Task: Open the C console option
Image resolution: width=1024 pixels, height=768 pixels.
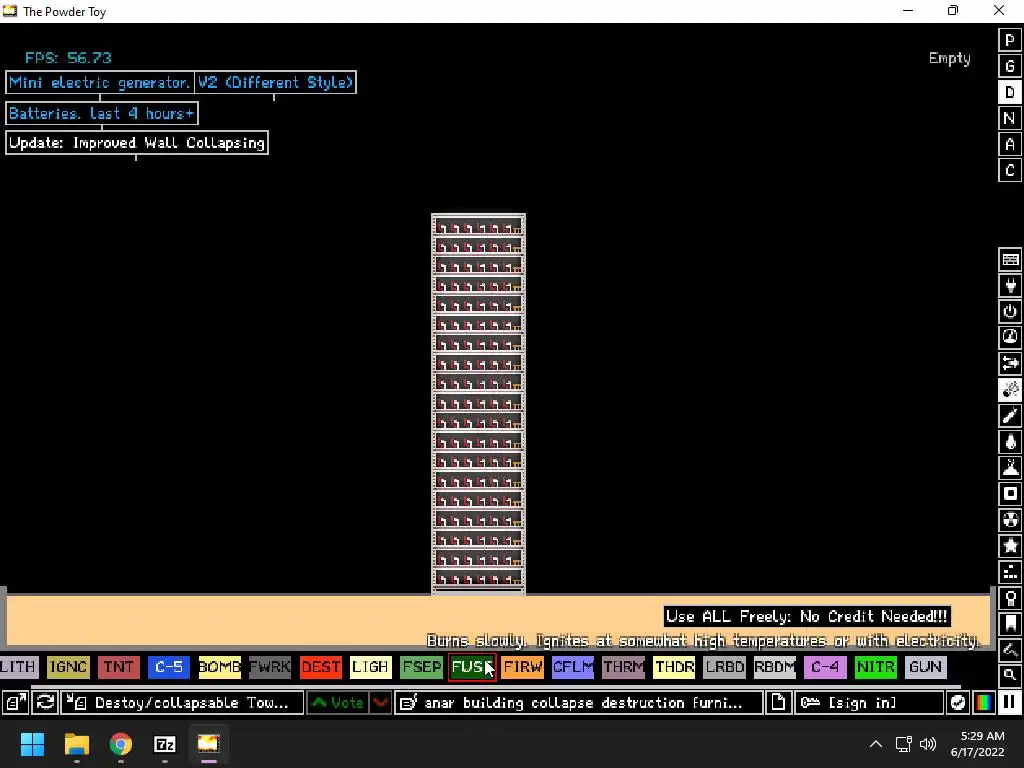Action: (x=1010, y=170)
